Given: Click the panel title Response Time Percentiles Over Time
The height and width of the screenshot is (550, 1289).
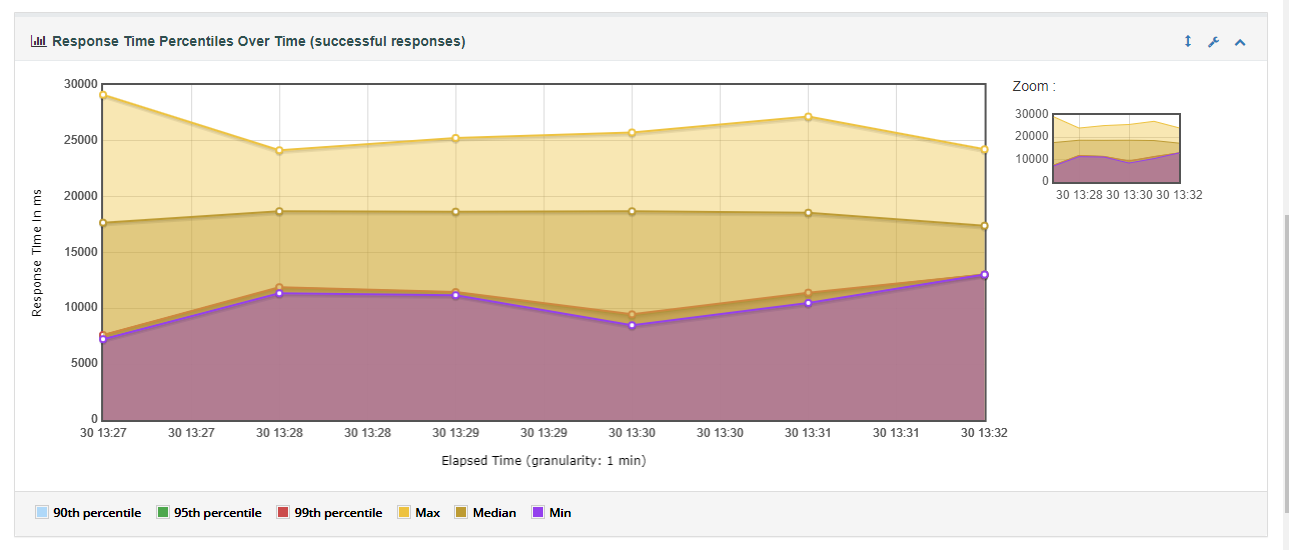Looking at the screenshot, I should pos(258,41).
